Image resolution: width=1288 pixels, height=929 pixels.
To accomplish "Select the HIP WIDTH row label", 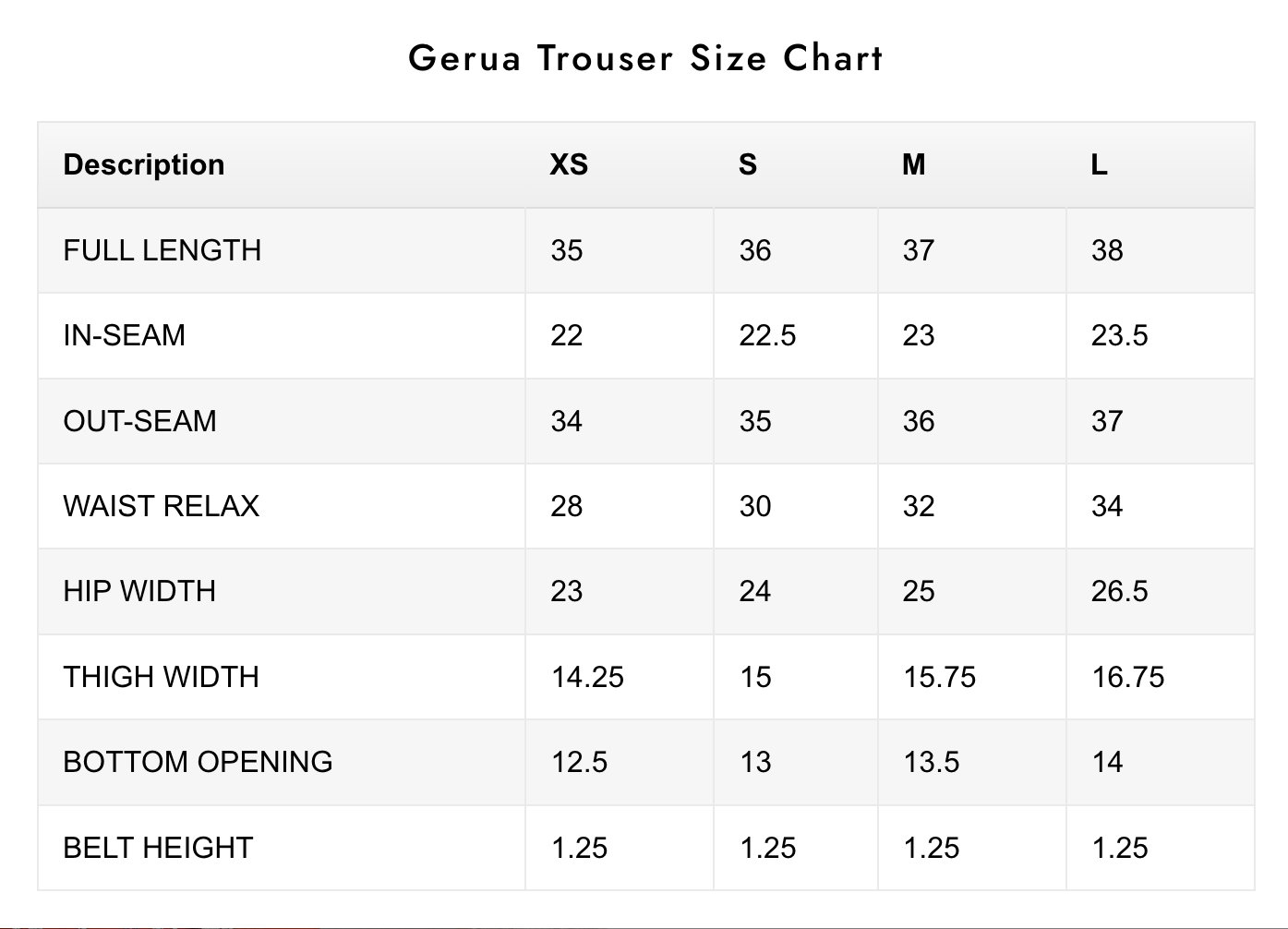I will click(x=139, y=591).
